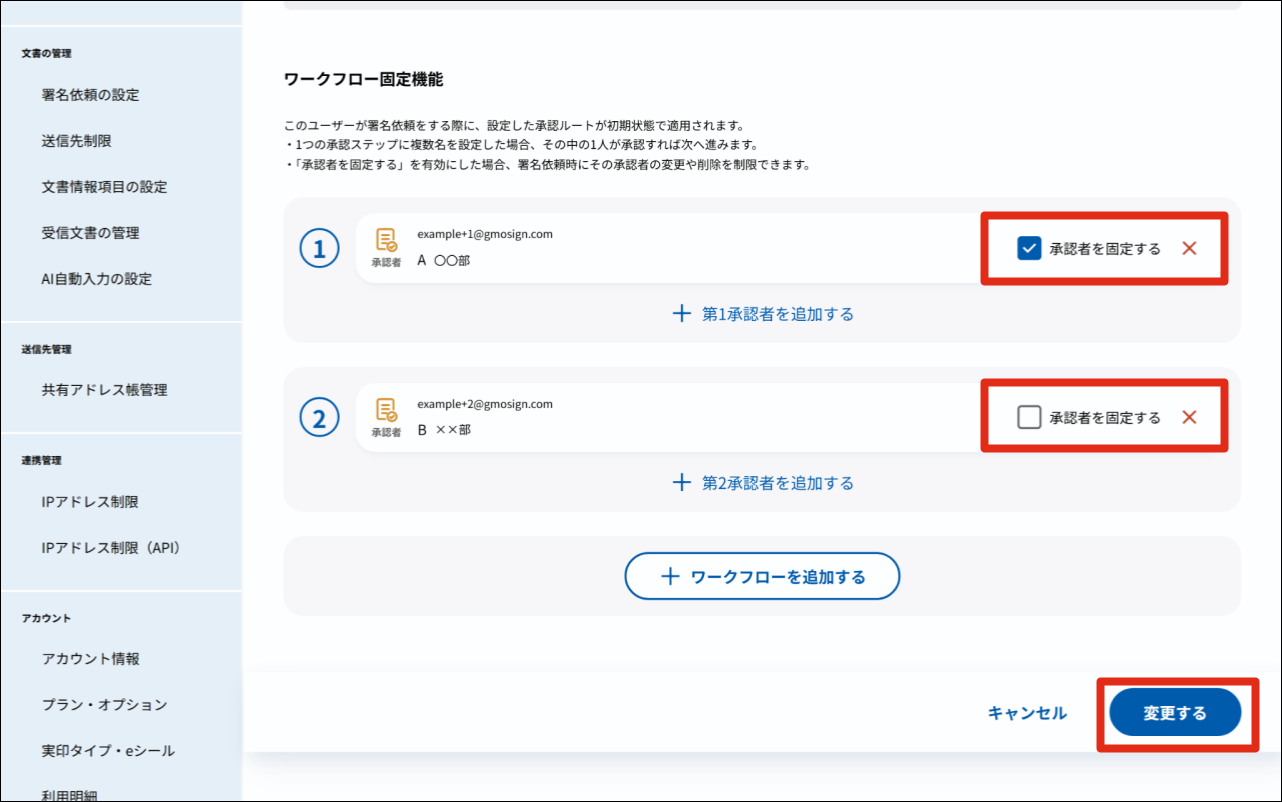Remove approver A with red X icon
This screenshot has width=1282, height=802.
1189,248
